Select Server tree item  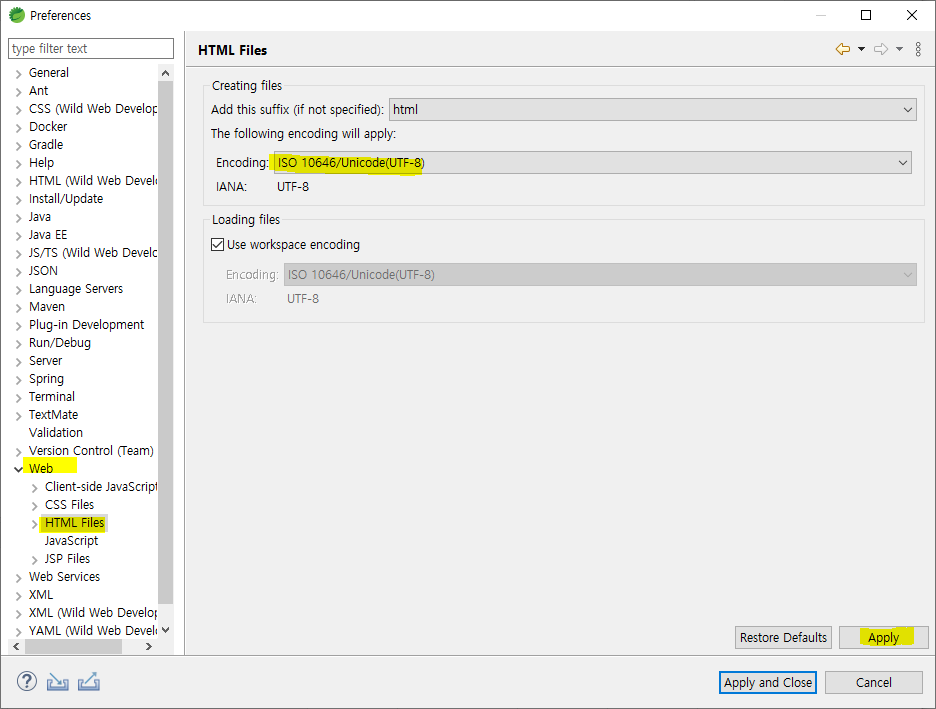coord(45,360)
